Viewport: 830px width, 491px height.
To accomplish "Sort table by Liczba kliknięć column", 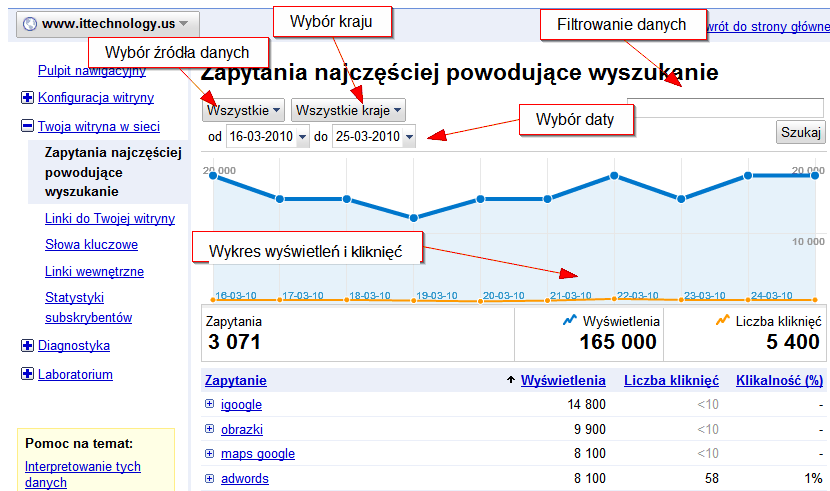I will (671, 381).
